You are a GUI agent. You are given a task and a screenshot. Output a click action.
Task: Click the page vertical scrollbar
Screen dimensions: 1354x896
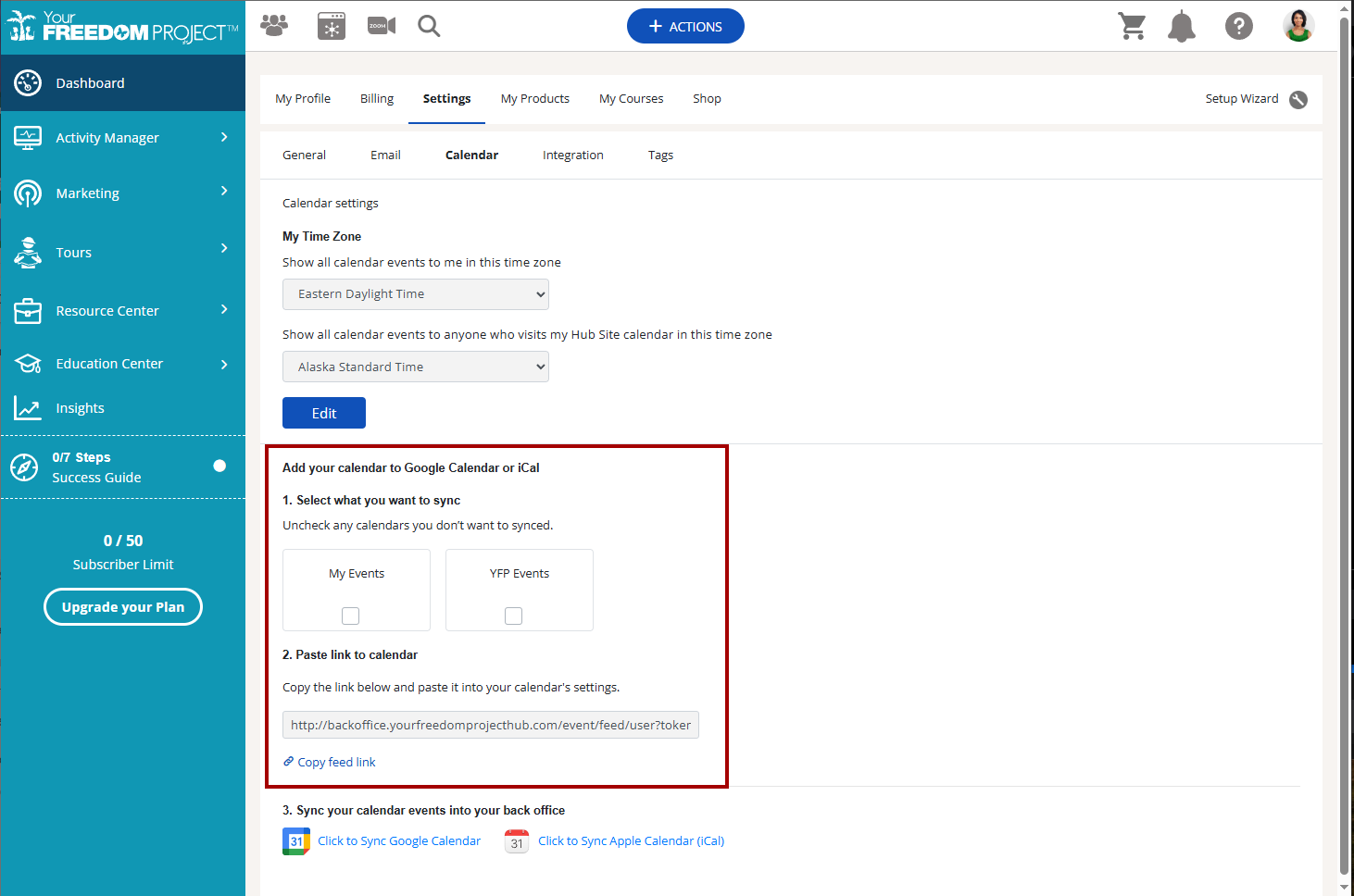pos(1344,444)
